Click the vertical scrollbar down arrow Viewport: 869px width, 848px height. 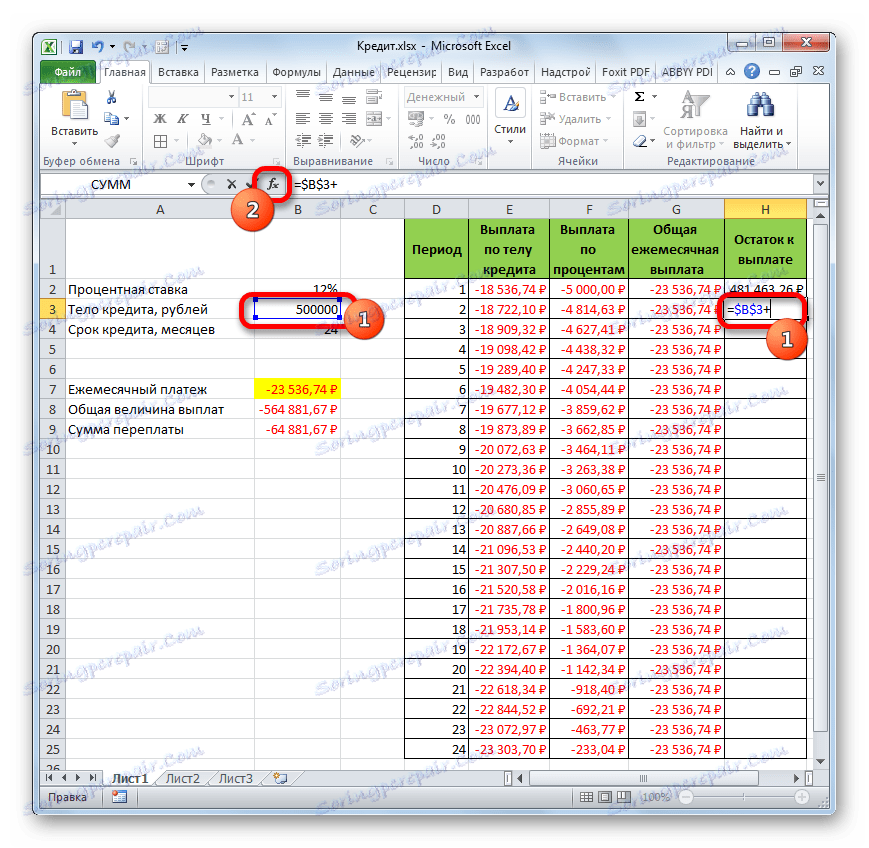[821, 762]
